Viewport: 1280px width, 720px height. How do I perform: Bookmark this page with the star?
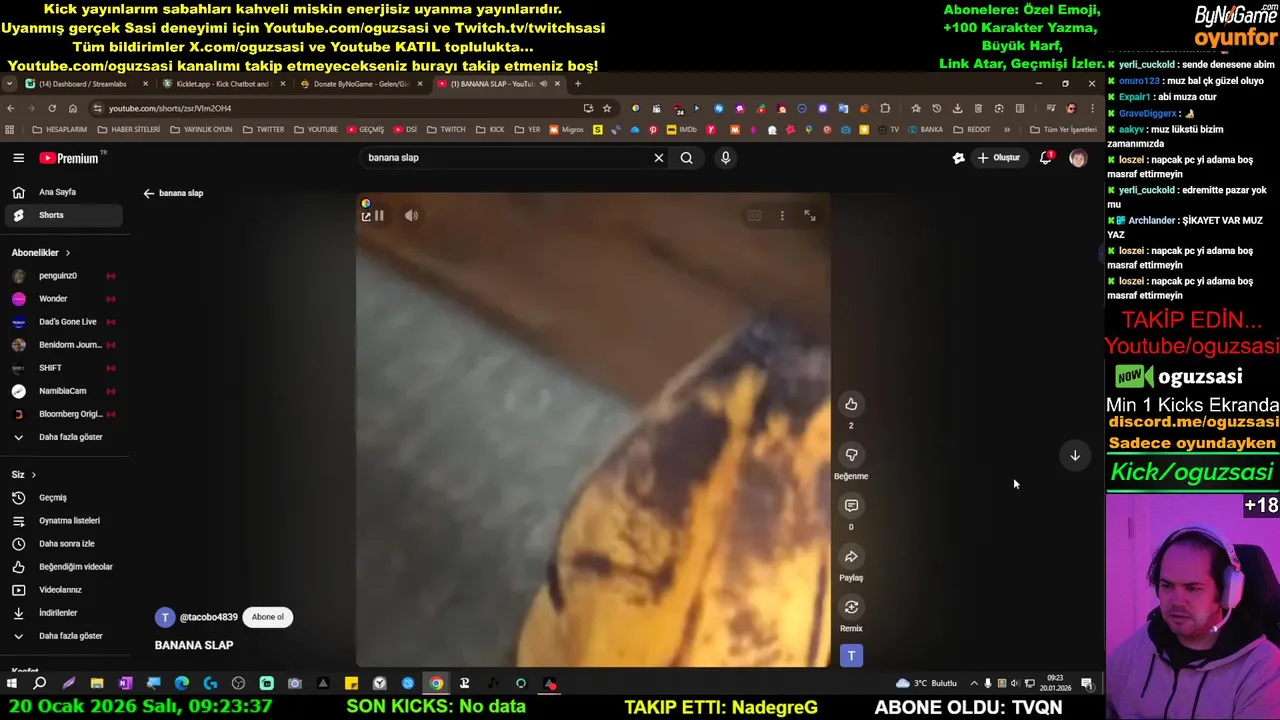click(x=607, y=108)
